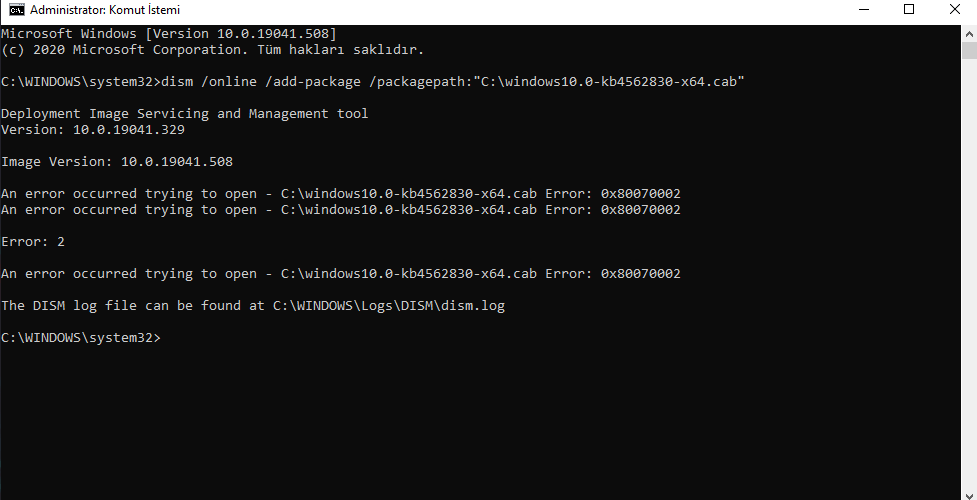The width and height of the screenshot is (977, 500).
Task: Maximize the command prompt window
Action: click(909, 10)
